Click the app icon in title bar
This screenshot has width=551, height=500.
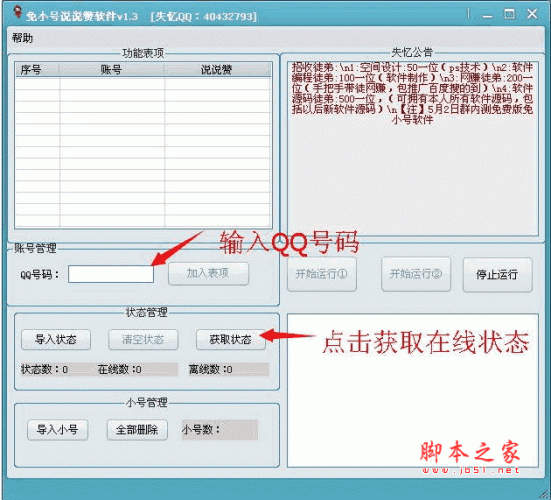[17, 13]
